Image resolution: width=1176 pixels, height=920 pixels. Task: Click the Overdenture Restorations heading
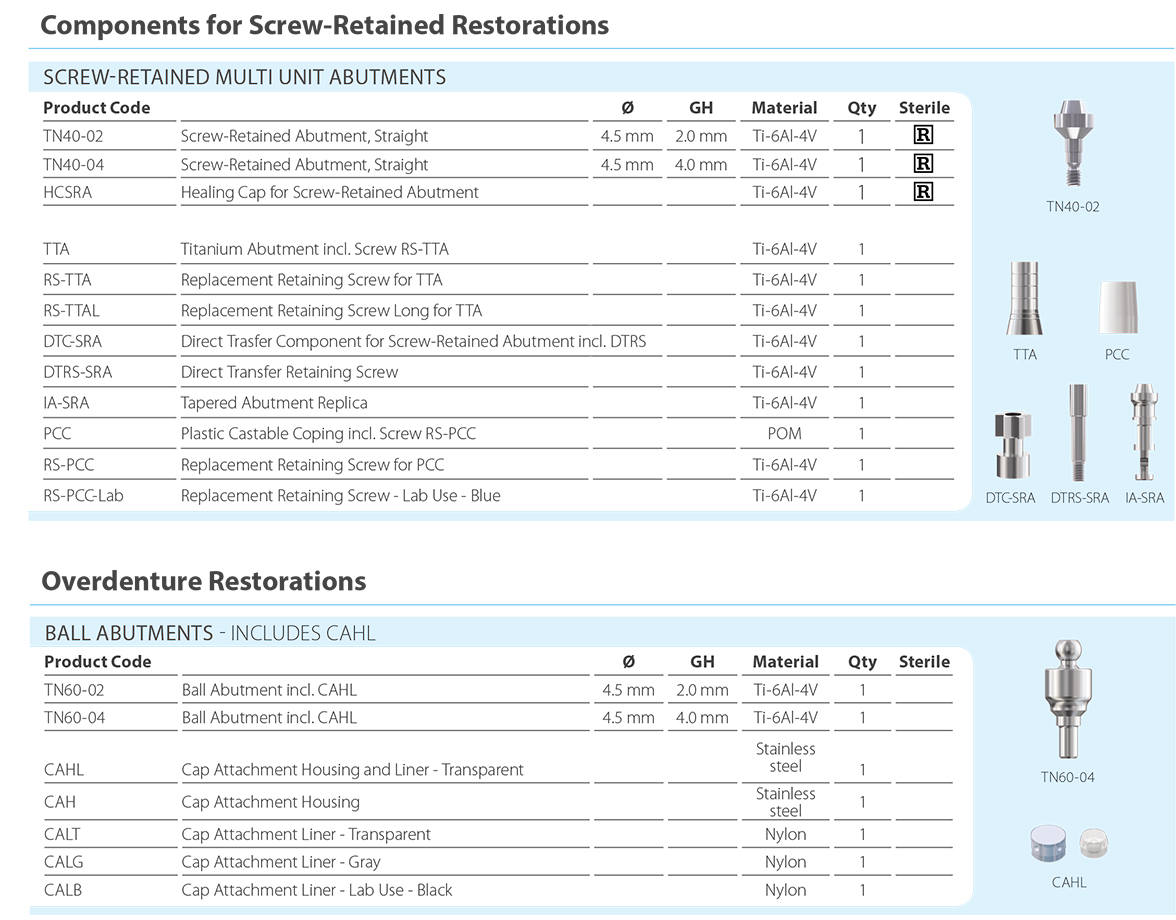coord(204,581)
